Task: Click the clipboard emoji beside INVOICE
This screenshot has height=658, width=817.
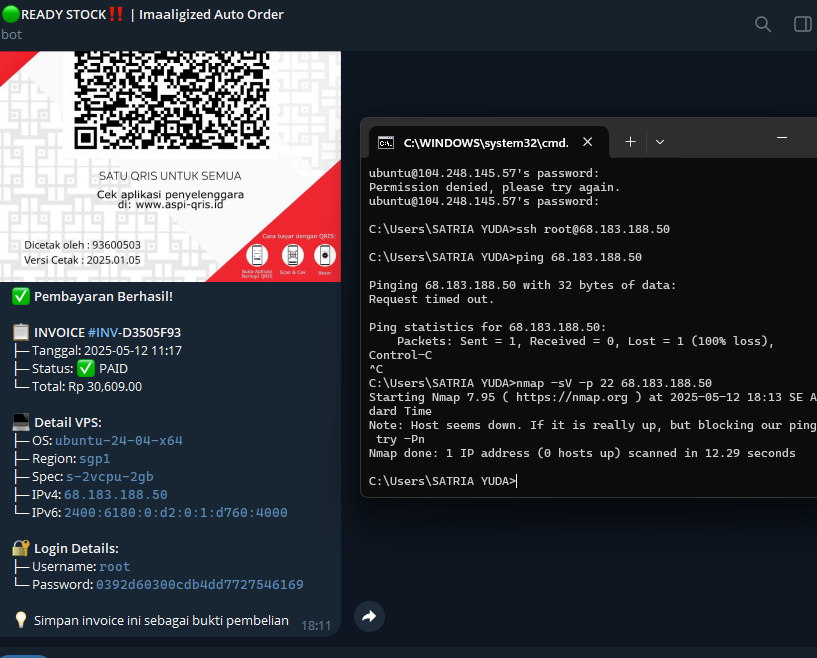Action: (x=21, y=332)
